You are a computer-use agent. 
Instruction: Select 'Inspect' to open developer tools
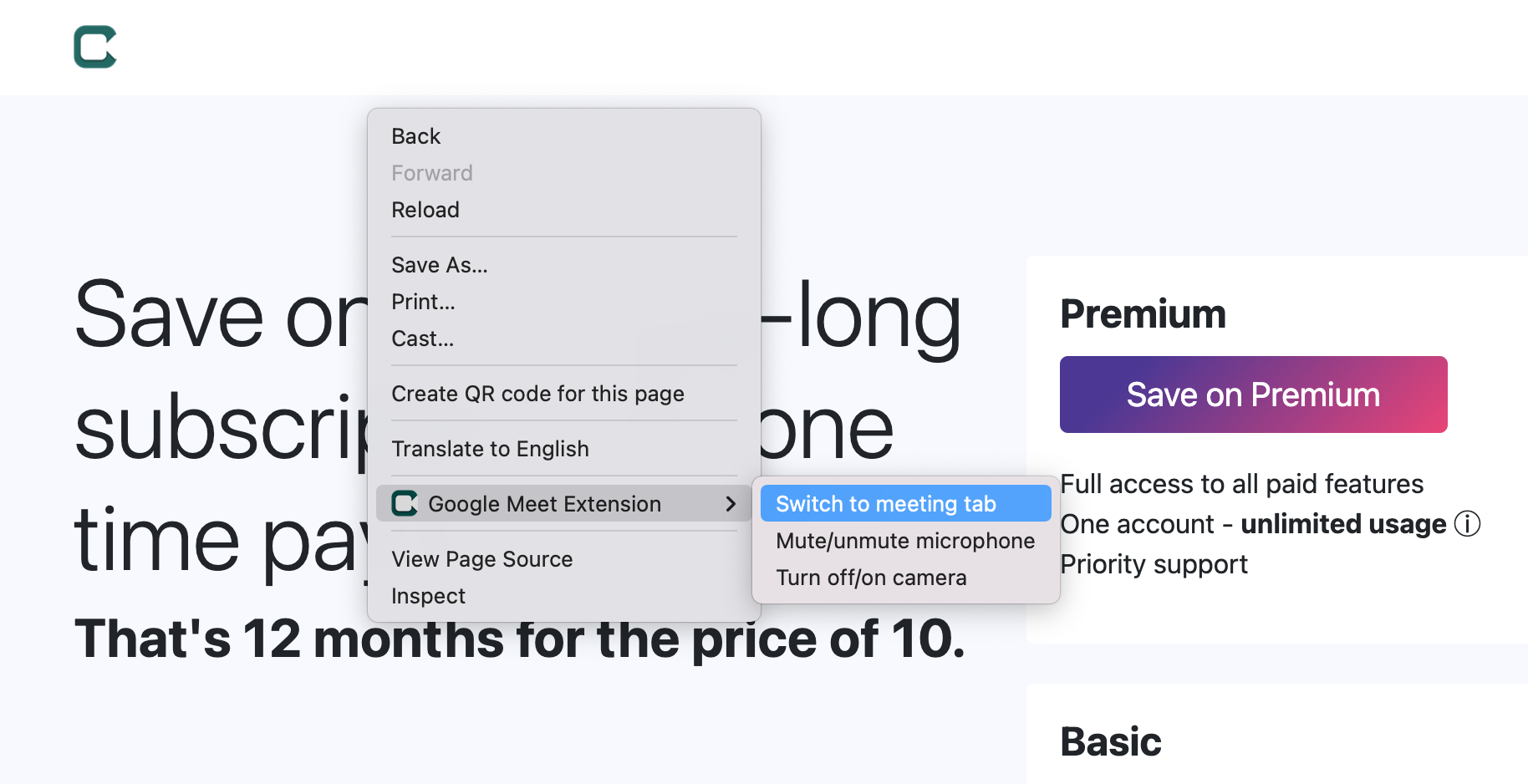click(x=428, y=595)
